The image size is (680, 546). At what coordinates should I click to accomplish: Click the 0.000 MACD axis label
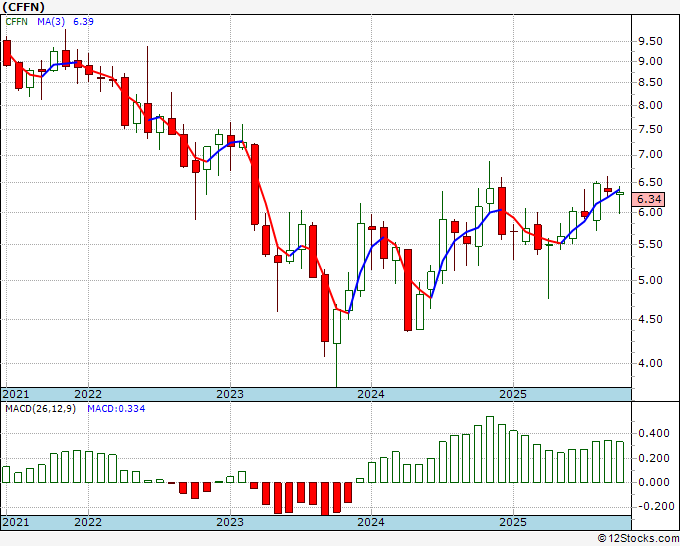tap(654, 482)
